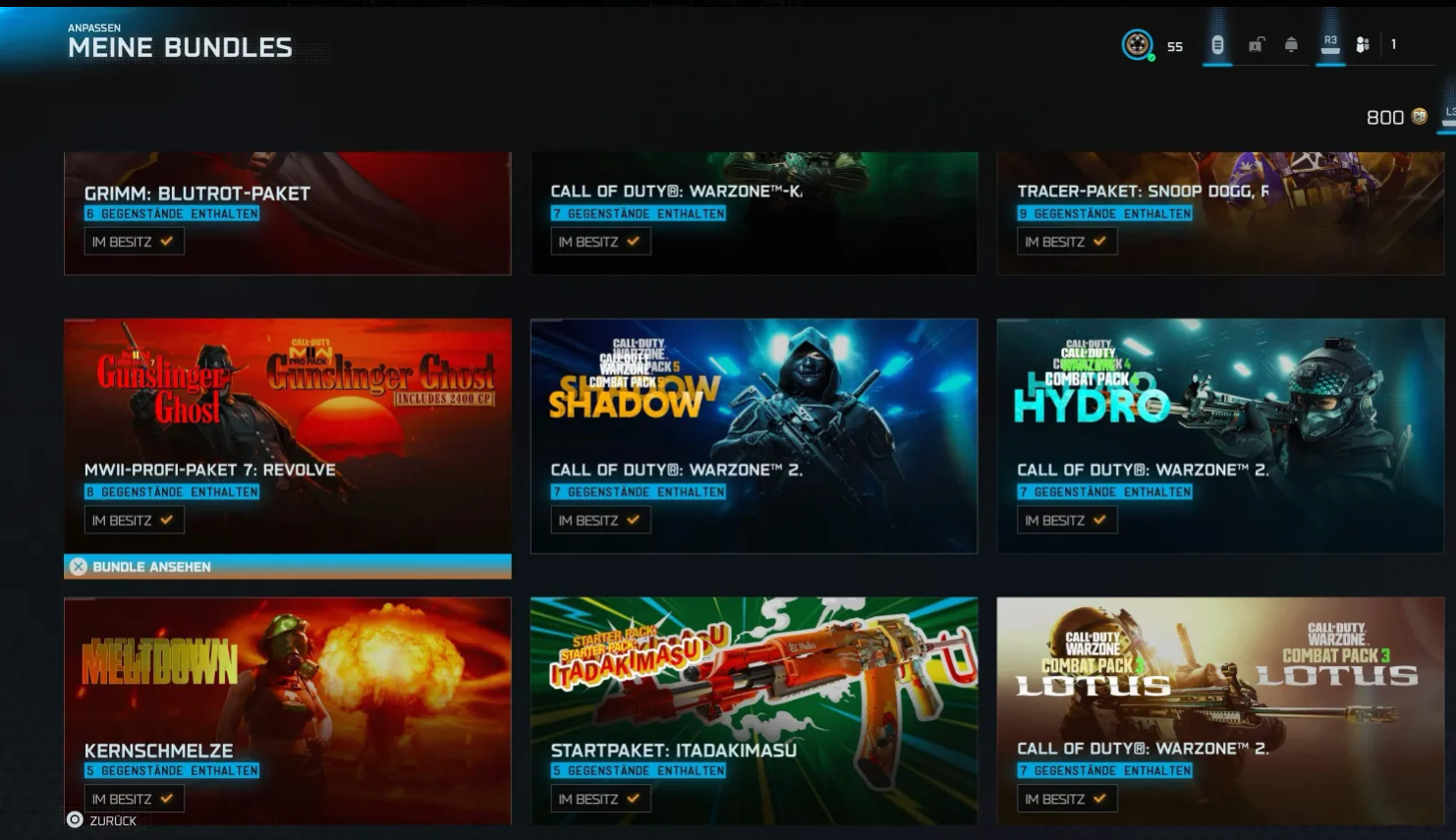This screenshot has width=1456, height=840.
Task: Select the player level 55 number
Action: tap(1175, 46)
